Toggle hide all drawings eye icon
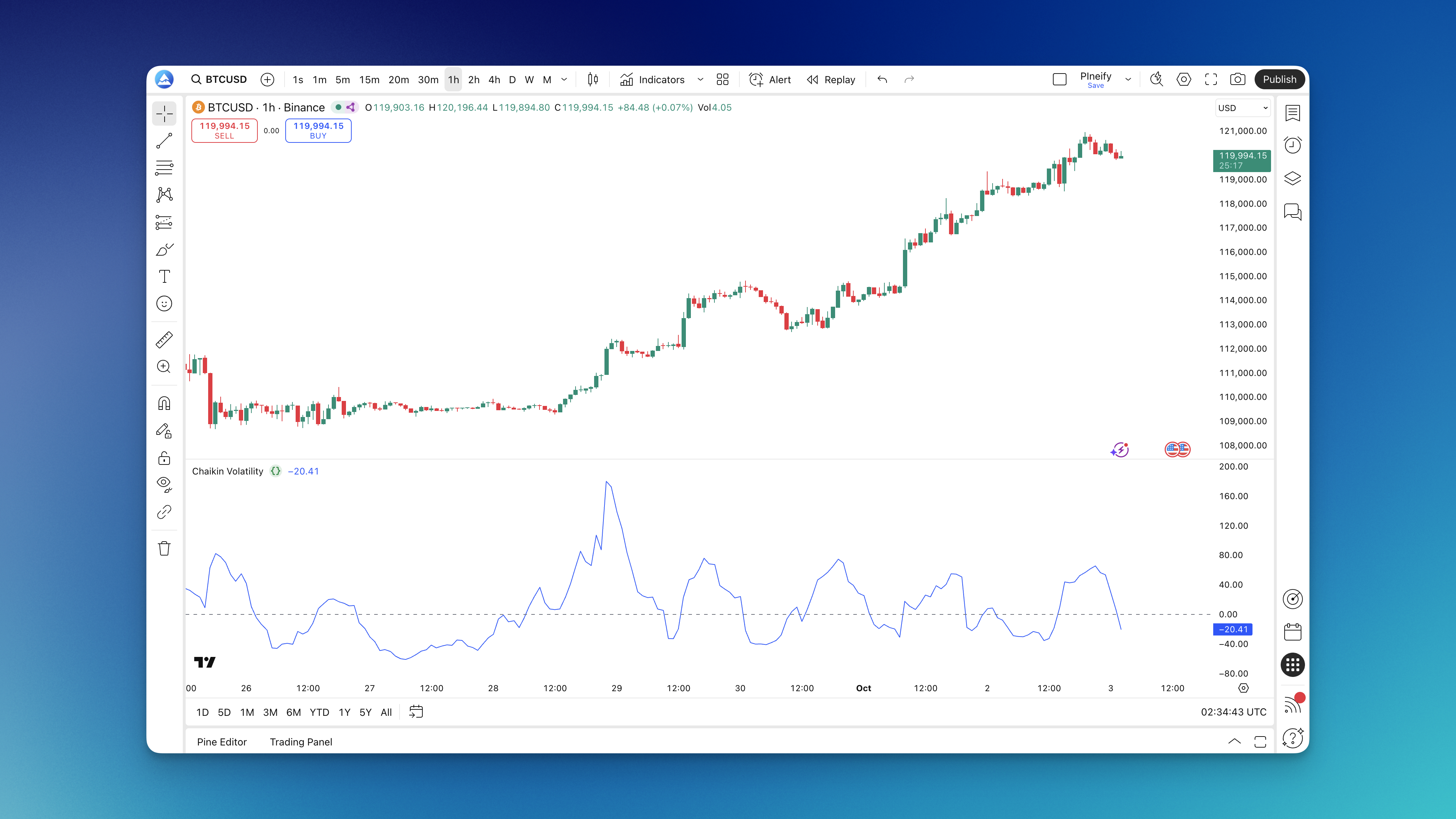Screen dimensions: 1456x819 tap(164, 484)
